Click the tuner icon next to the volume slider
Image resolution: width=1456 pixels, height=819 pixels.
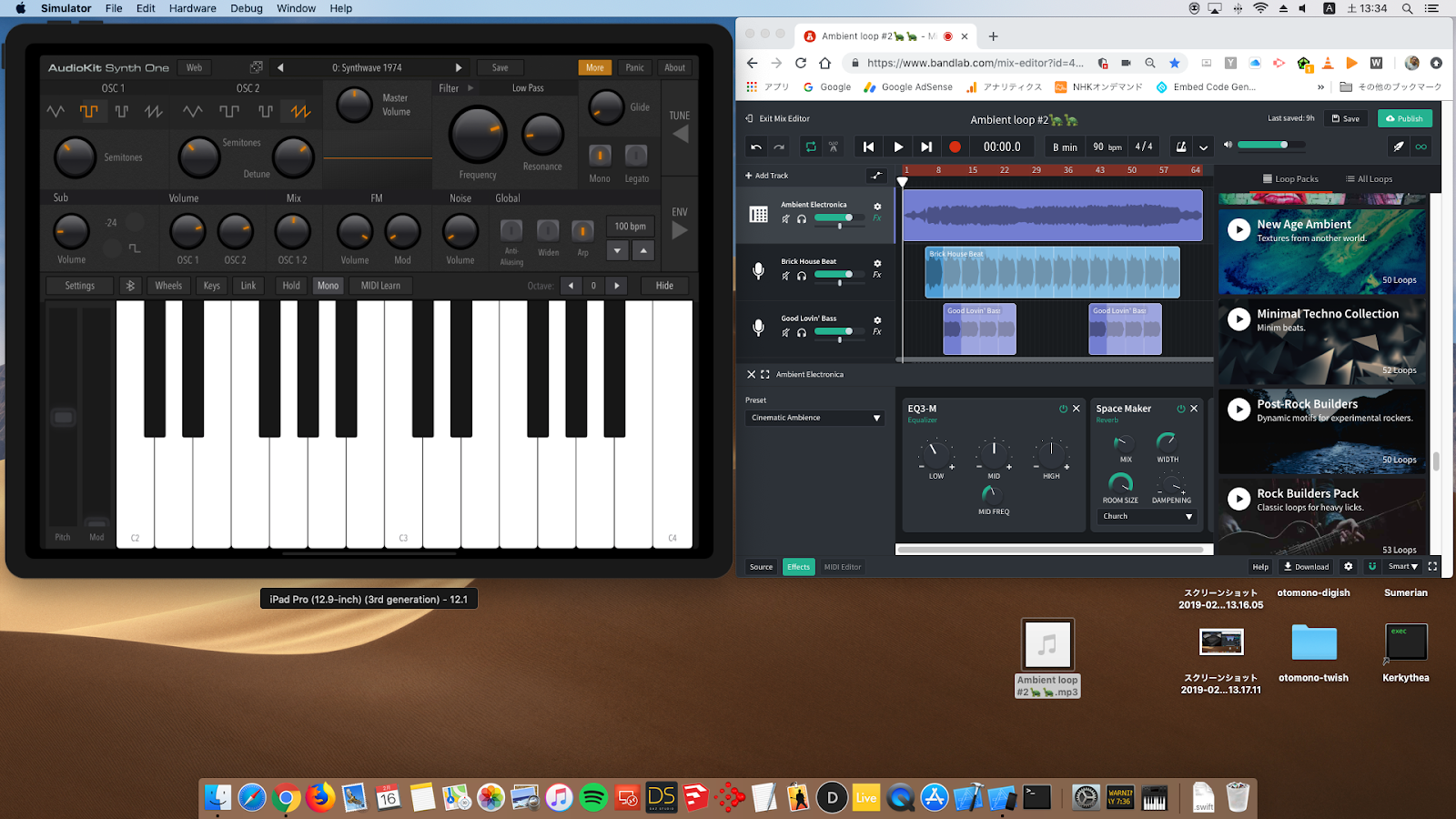[x=1399, y=147]
